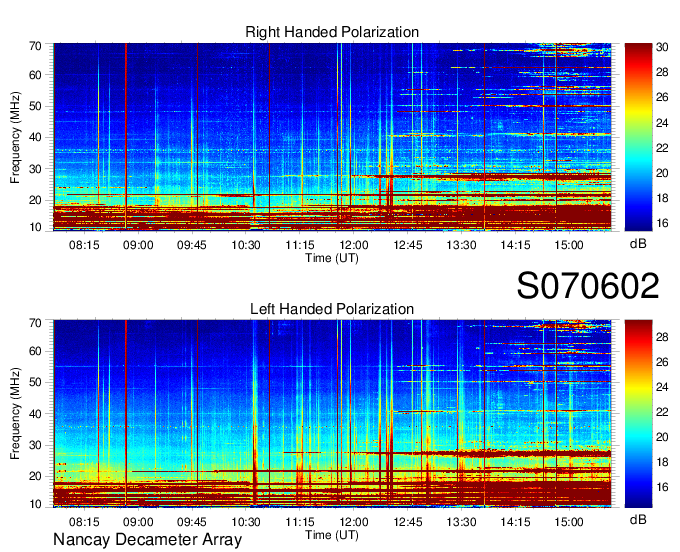Click the 50 MHz tick on the Left Handed plot
Screen dimensions: 680x552
click(x=35, y=382)
